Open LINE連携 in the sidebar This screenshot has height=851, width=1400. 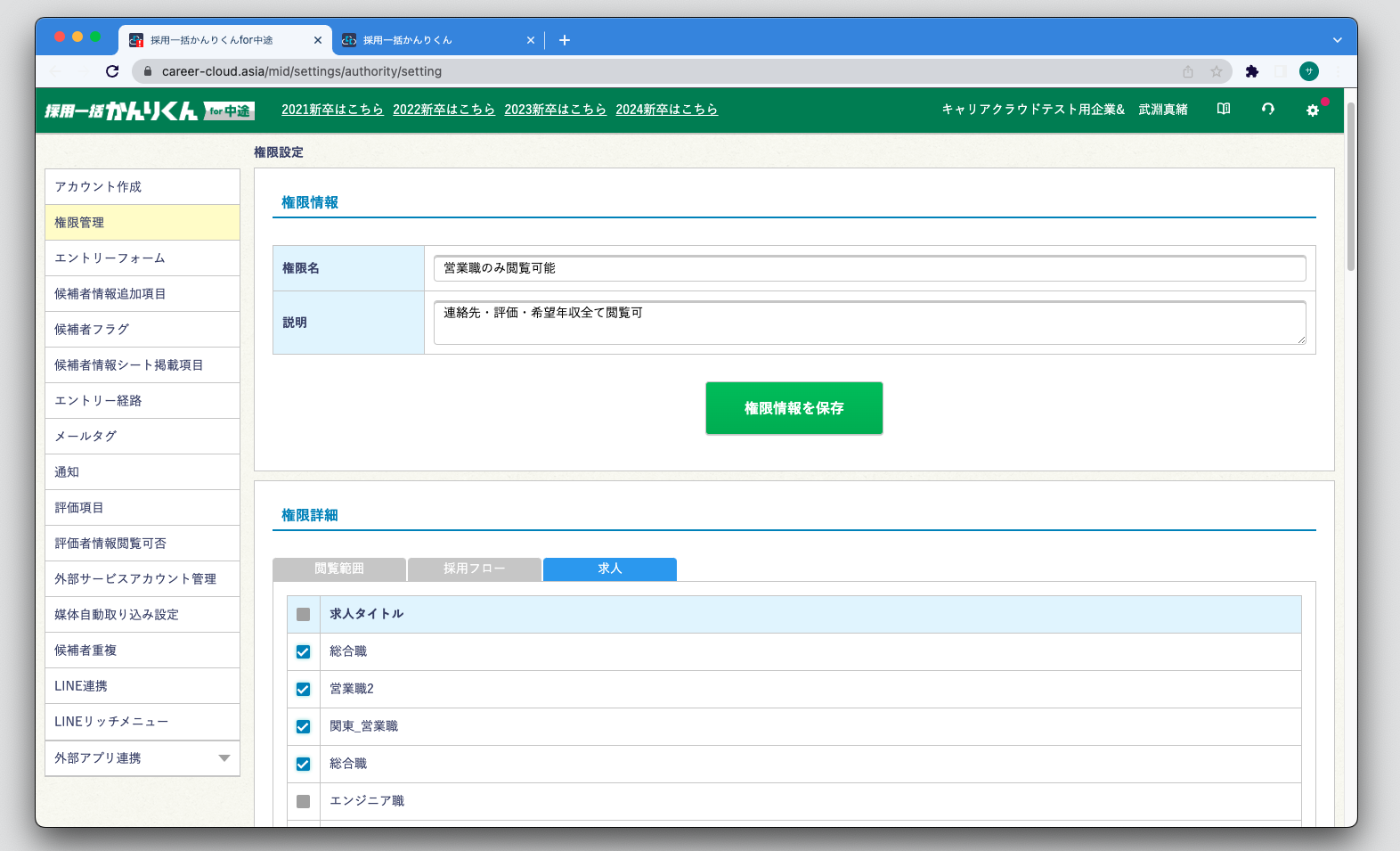click(x=142, y=686)
